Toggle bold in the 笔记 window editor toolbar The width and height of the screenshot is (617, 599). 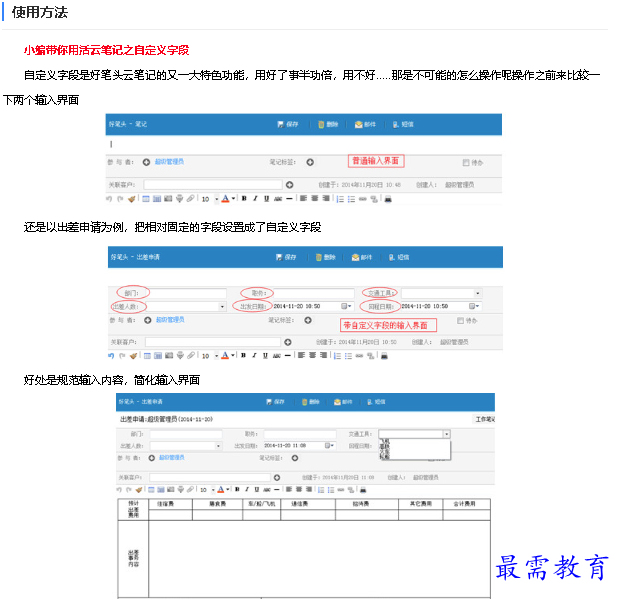tap(244, 199)
